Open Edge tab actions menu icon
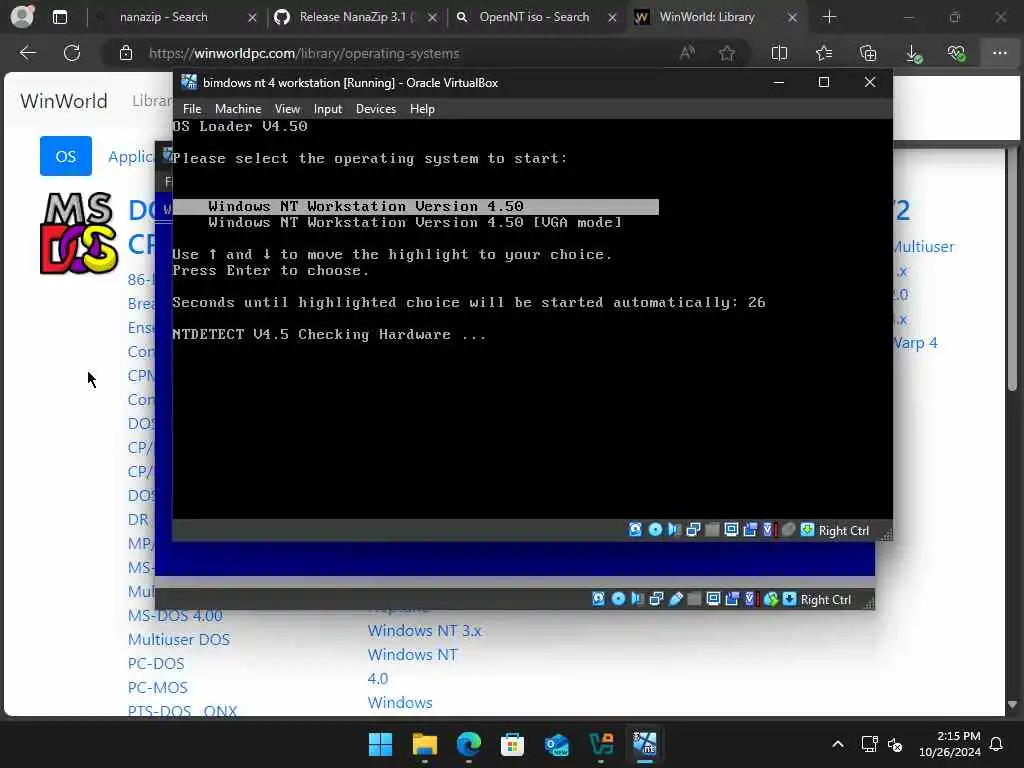This screenshot has width=1024, height=768. tap(59, 17)
